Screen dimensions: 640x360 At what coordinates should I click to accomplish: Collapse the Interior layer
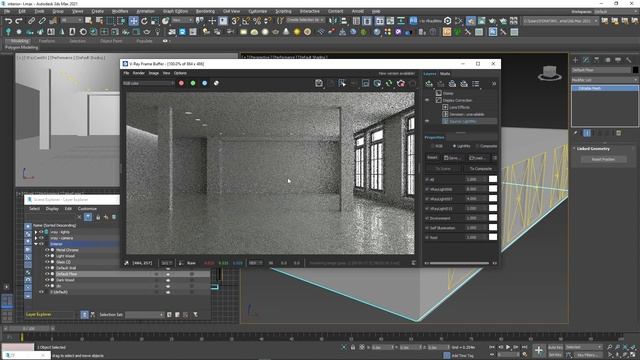tap(36, 244)
